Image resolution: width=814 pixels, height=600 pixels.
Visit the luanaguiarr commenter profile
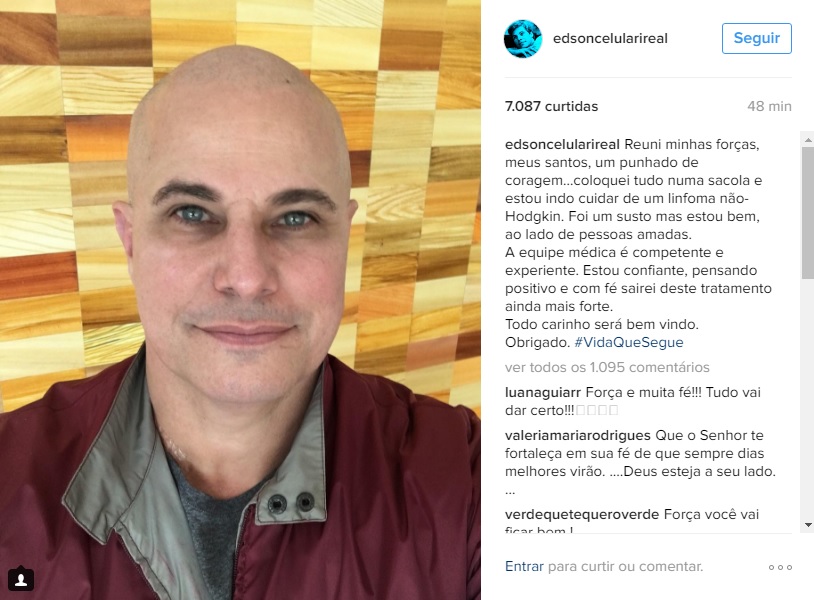[x=543, y=392]
